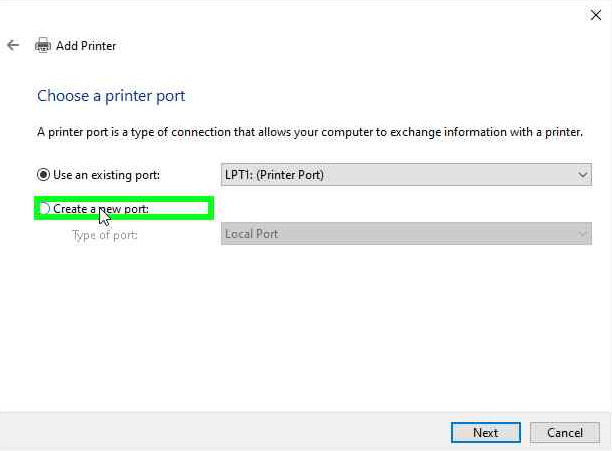The image size is (612, 451).
Task: Click the back arrow icon
Action: tap(13, 45)
